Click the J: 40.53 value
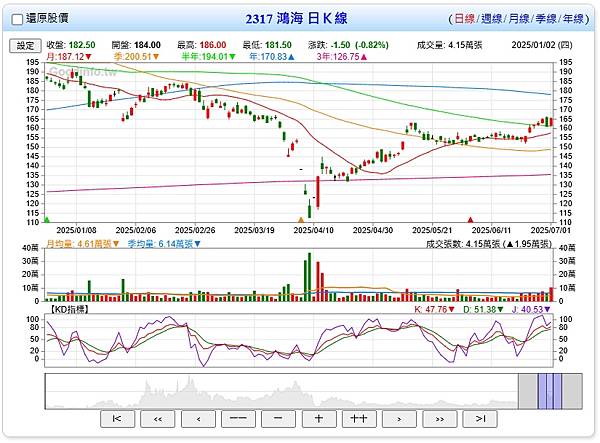 point(532,309)
